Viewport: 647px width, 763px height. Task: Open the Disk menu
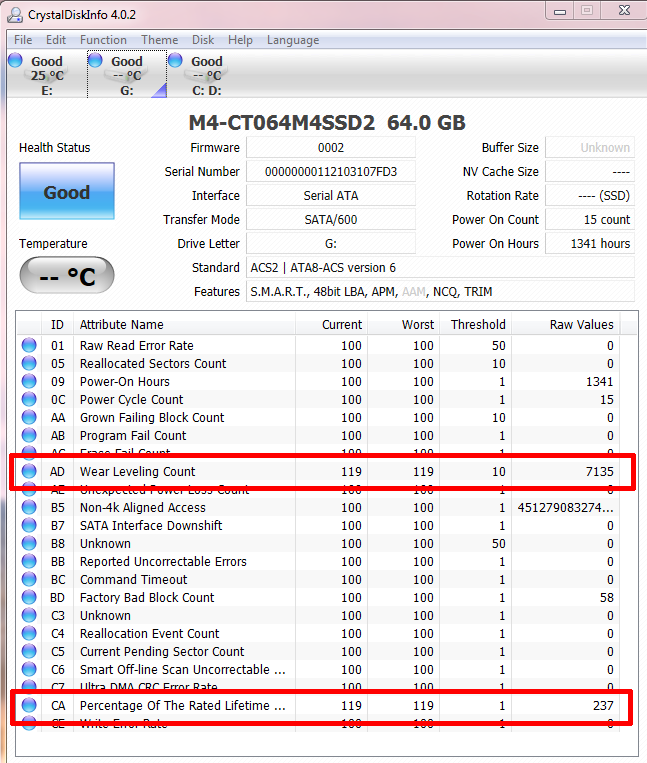point(203,40)
